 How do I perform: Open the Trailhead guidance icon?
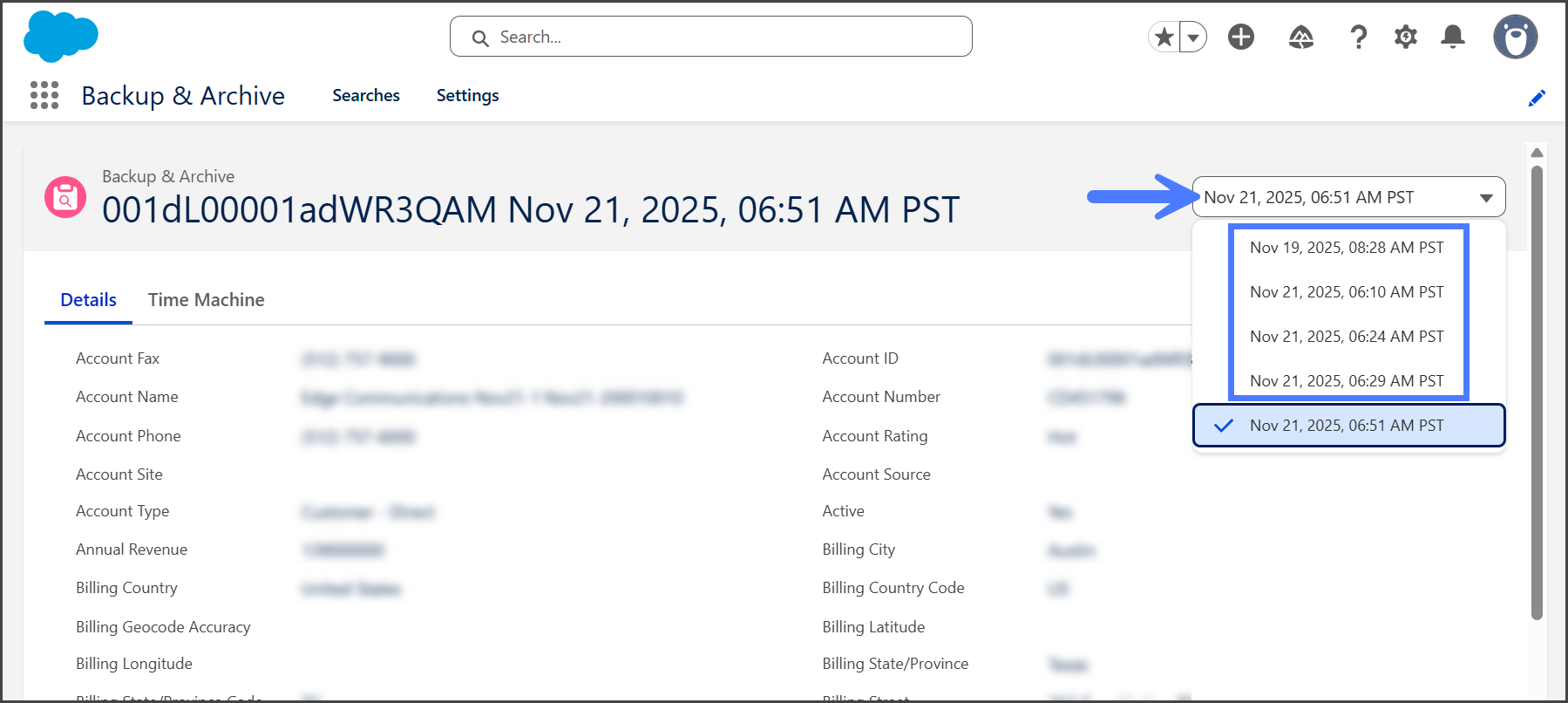[1300, 37]
